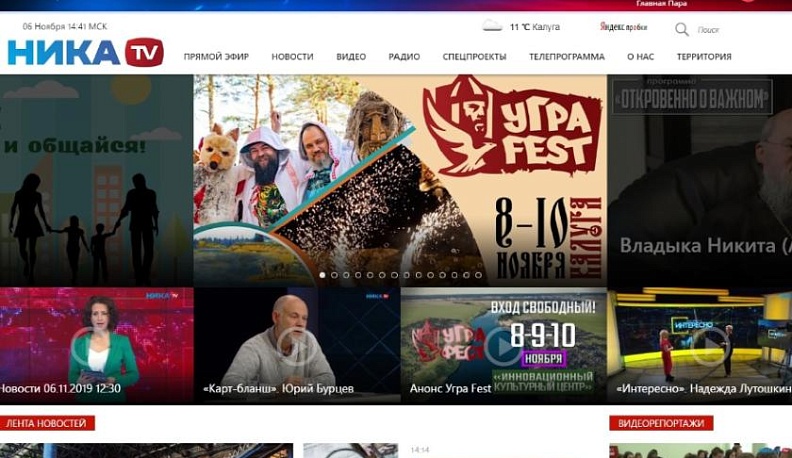This screenshot has width=792, height=458.
Task: Select the second carousel slide dot
Action: 334,274
